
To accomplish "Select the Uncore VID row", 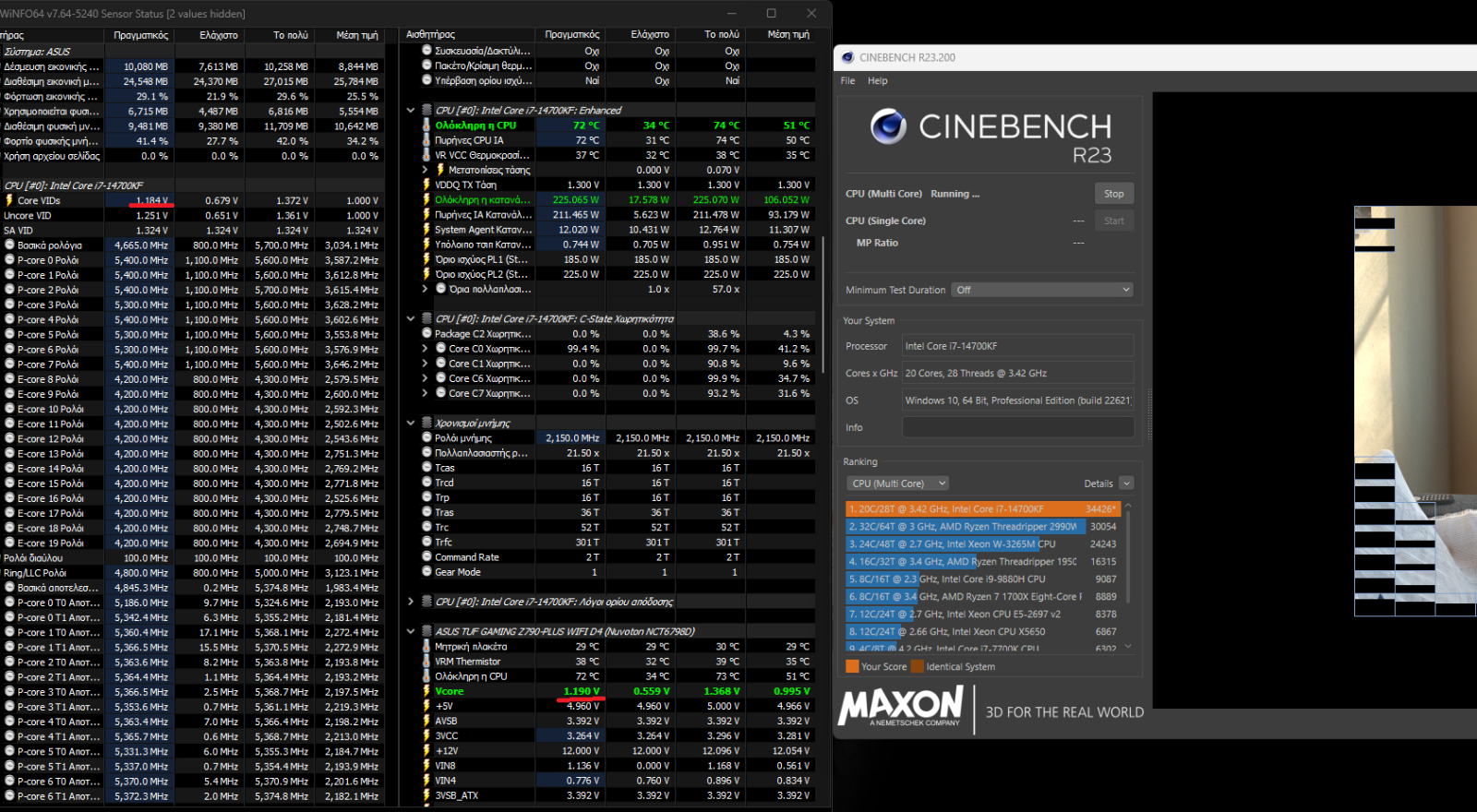I will point(191,216).
